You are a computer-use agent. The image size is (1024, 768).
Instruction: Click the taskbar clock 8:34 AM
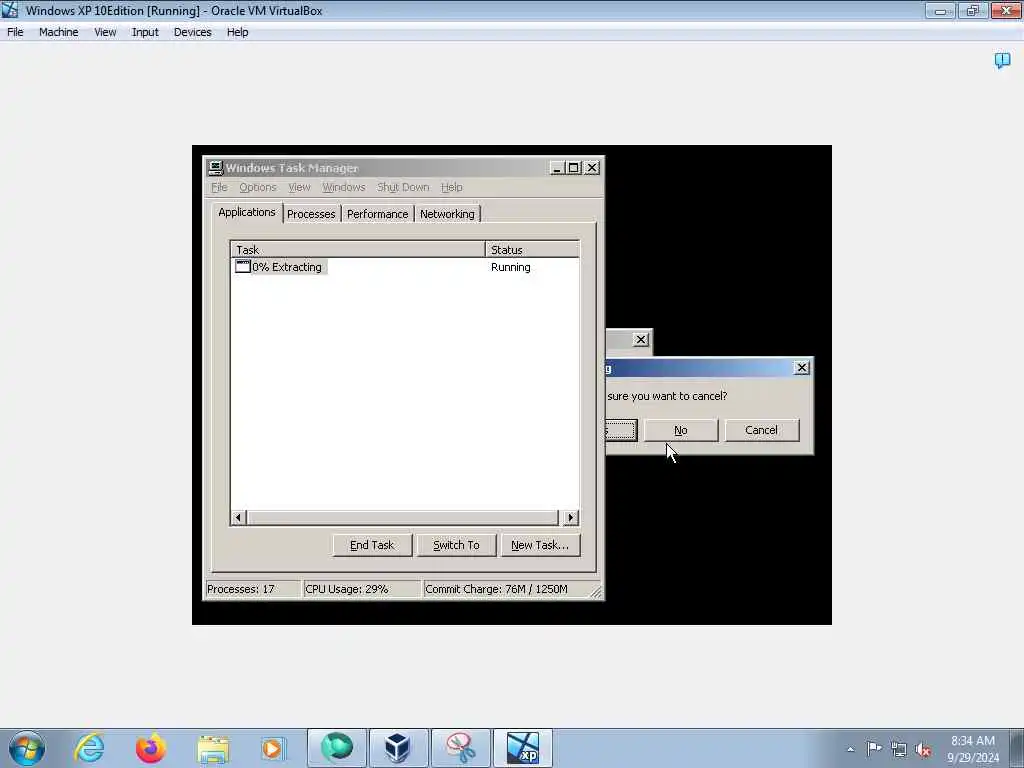973,741
